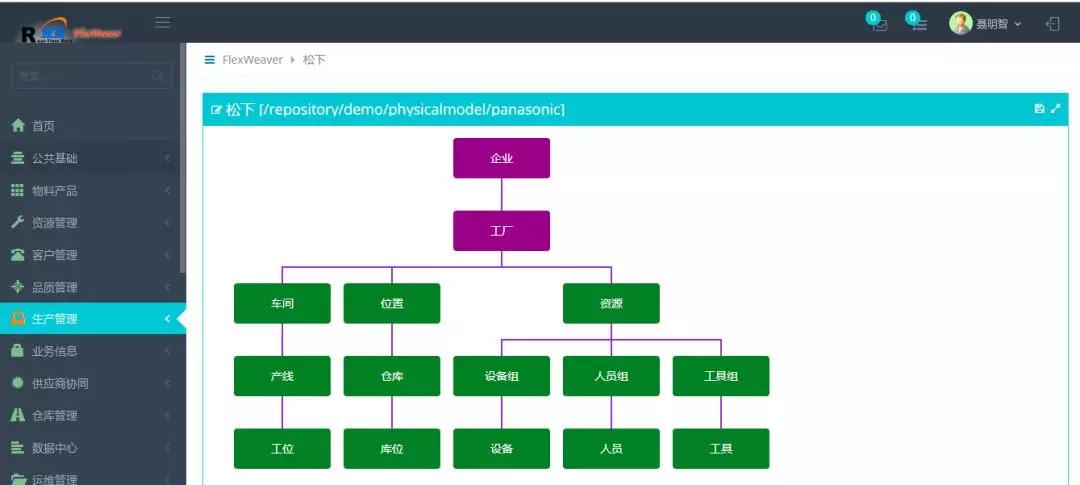
Task: Select the 企业 node in diagram
Action: 501,158
